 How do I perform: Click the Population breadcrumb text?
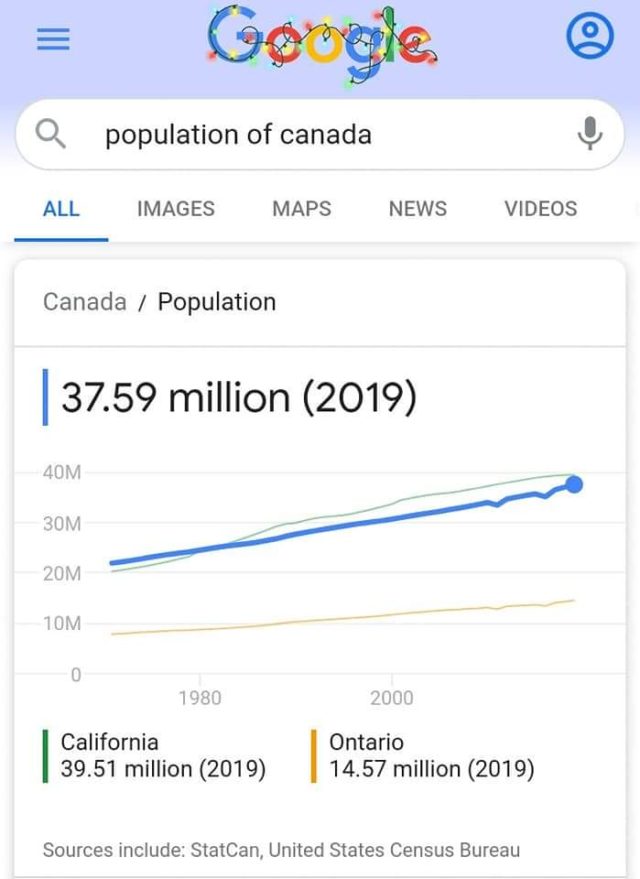pos(217,302)
